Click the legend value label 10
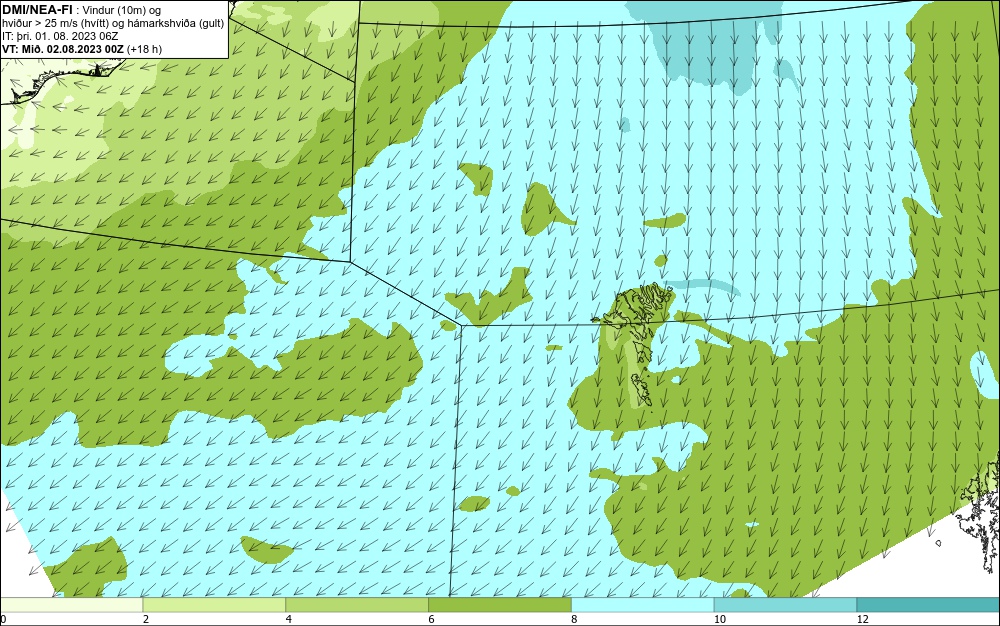1000x626 pixels. coord(720,619)
